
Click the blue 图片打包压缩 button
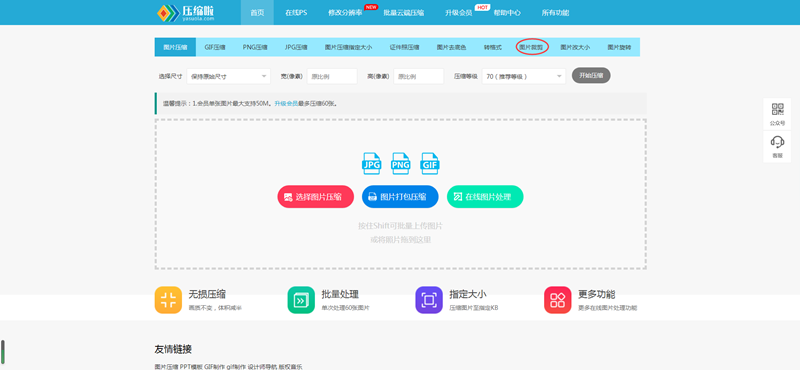point(401,196)
